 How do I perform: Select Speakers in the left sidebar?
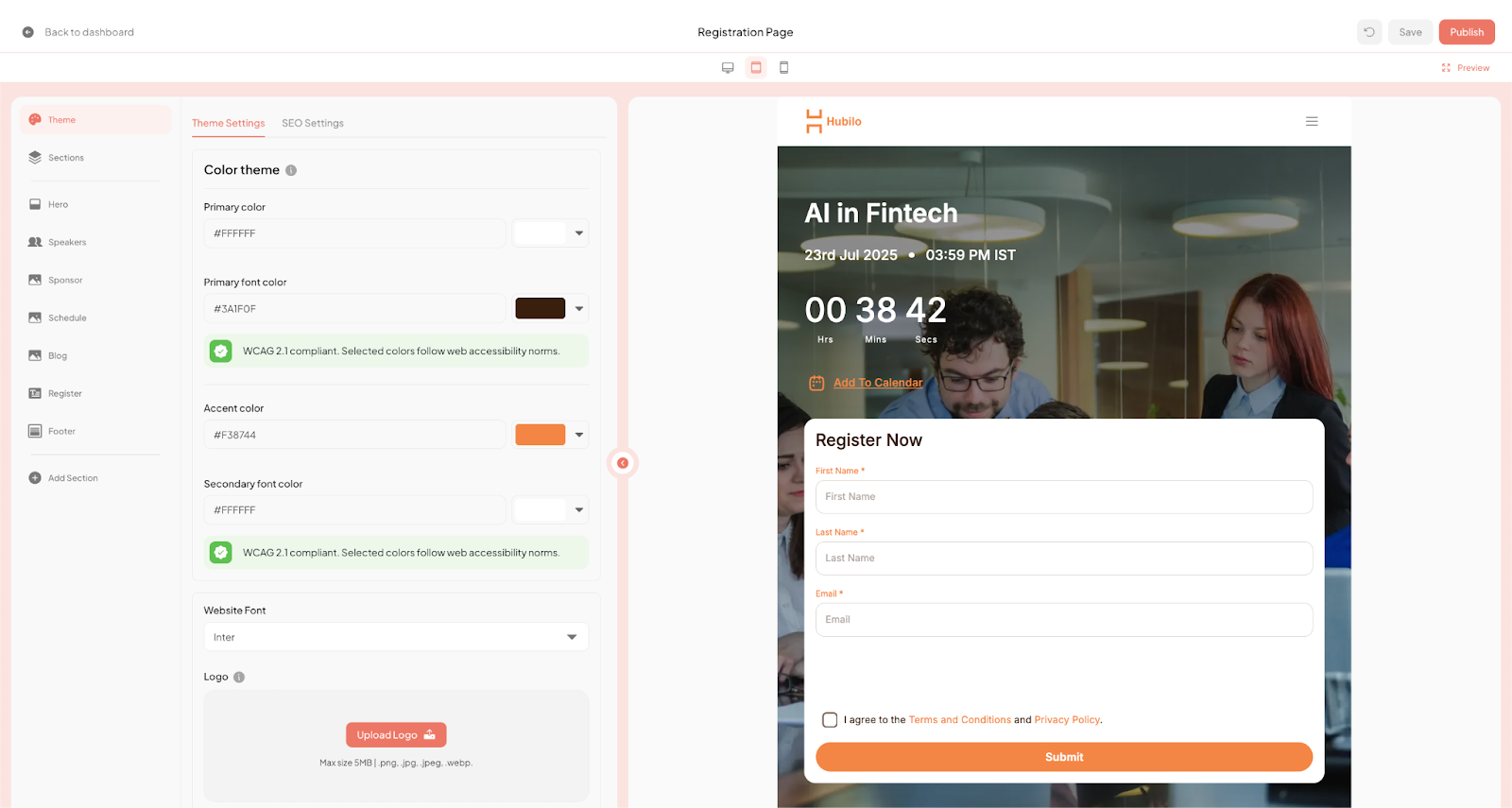click(96, 242)
